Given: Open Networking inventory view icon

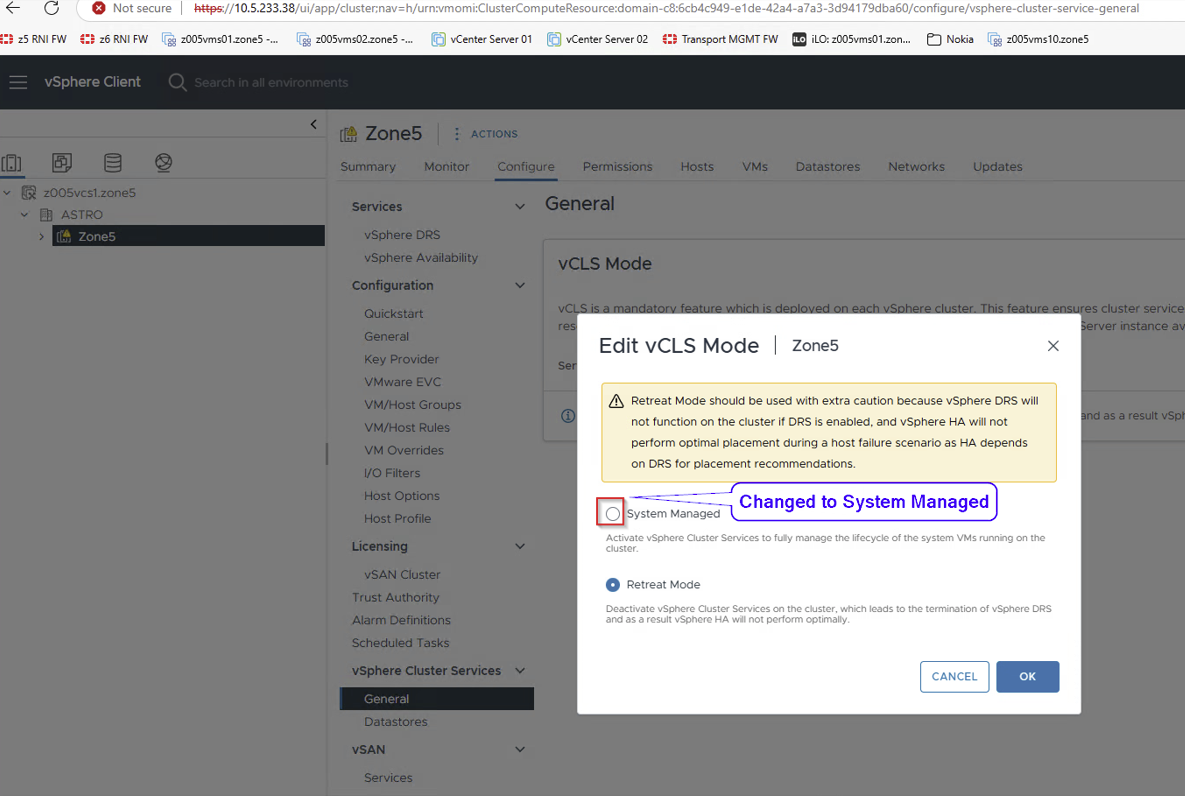Looking at the screenshot, I should 163,163.
